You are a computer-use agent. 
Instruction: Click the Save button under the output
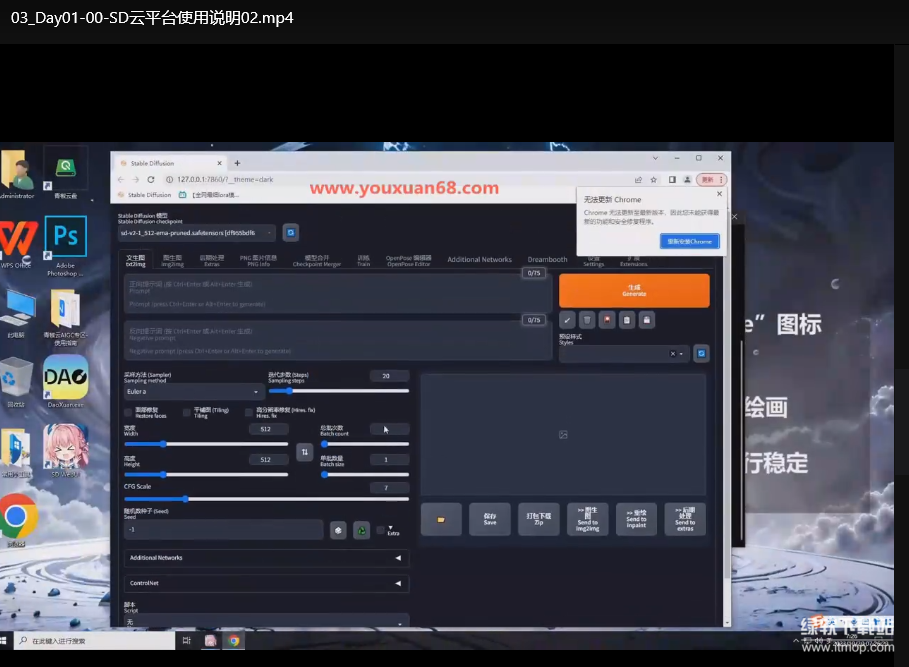(490, 519)
